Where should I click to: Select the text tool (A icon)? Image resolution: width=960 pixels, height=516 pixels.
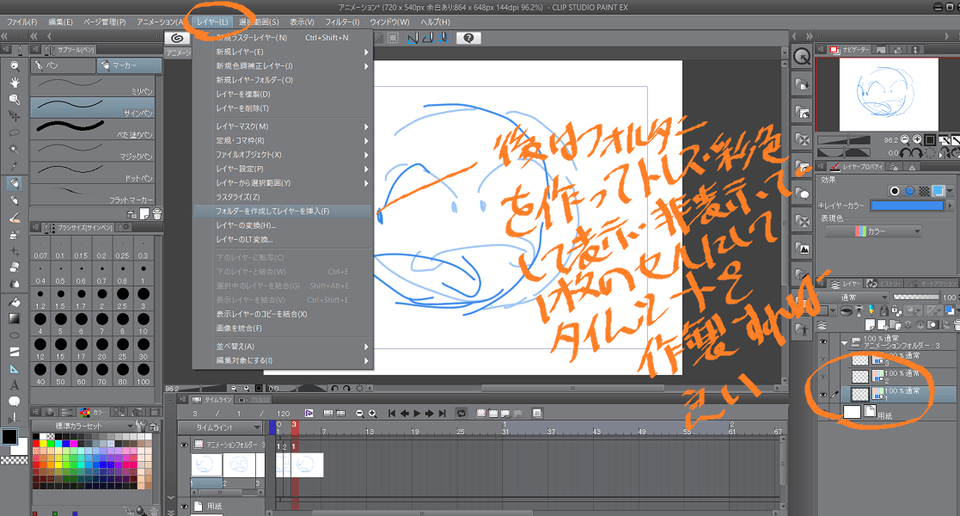pos(15,384)
